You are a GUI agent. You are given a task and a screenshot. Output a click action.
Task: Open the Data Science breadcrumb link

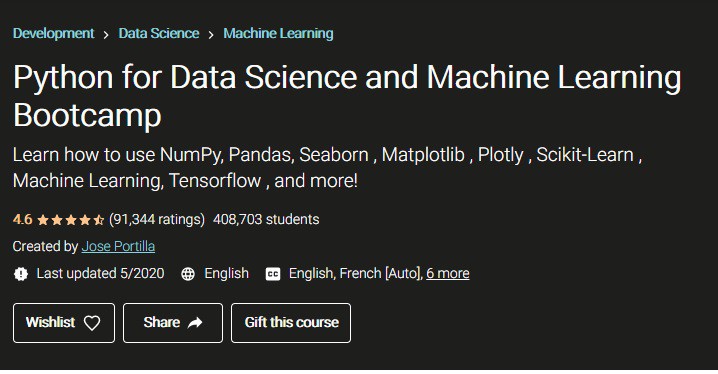[158, 33]
